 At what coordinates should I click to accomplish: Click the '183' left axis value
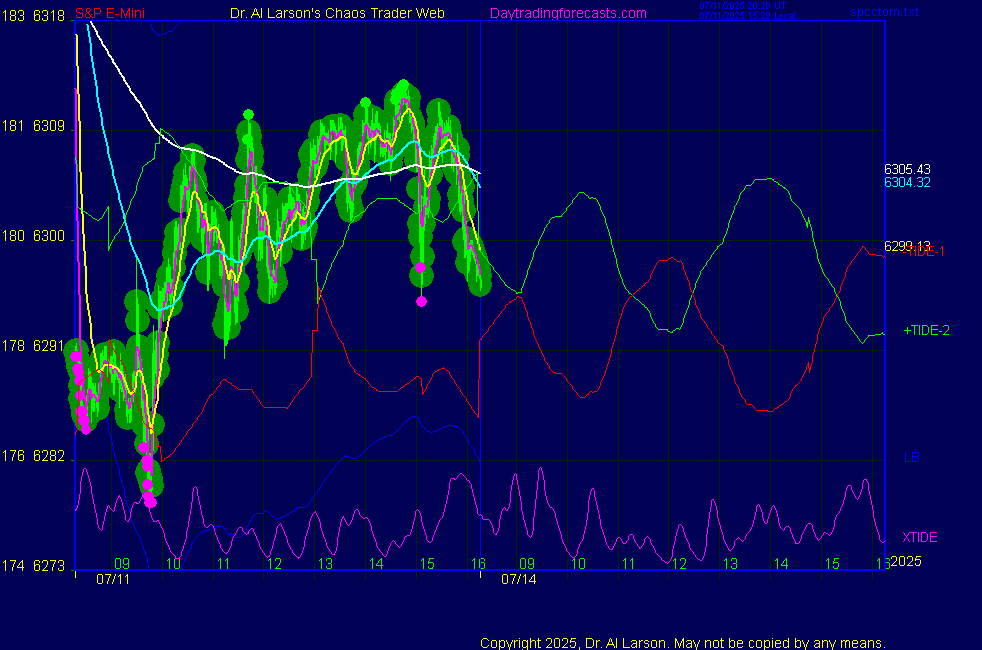[13, 16]
